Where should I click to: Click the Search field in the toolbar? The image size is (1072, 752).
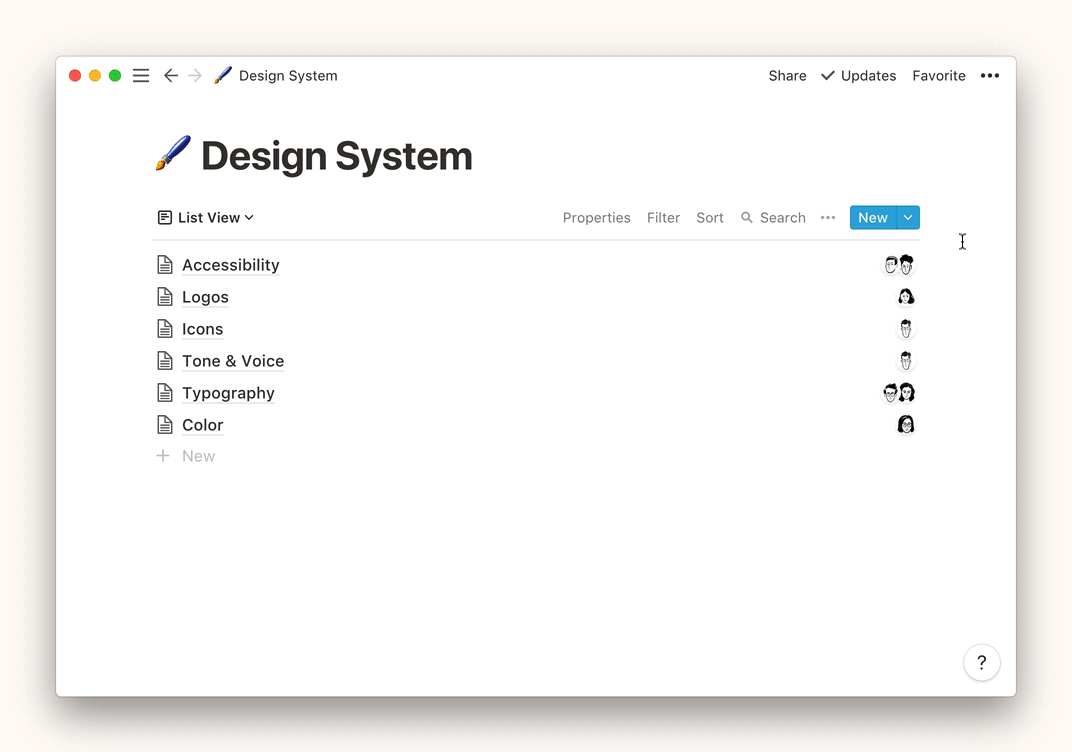(x=773, y=218)
